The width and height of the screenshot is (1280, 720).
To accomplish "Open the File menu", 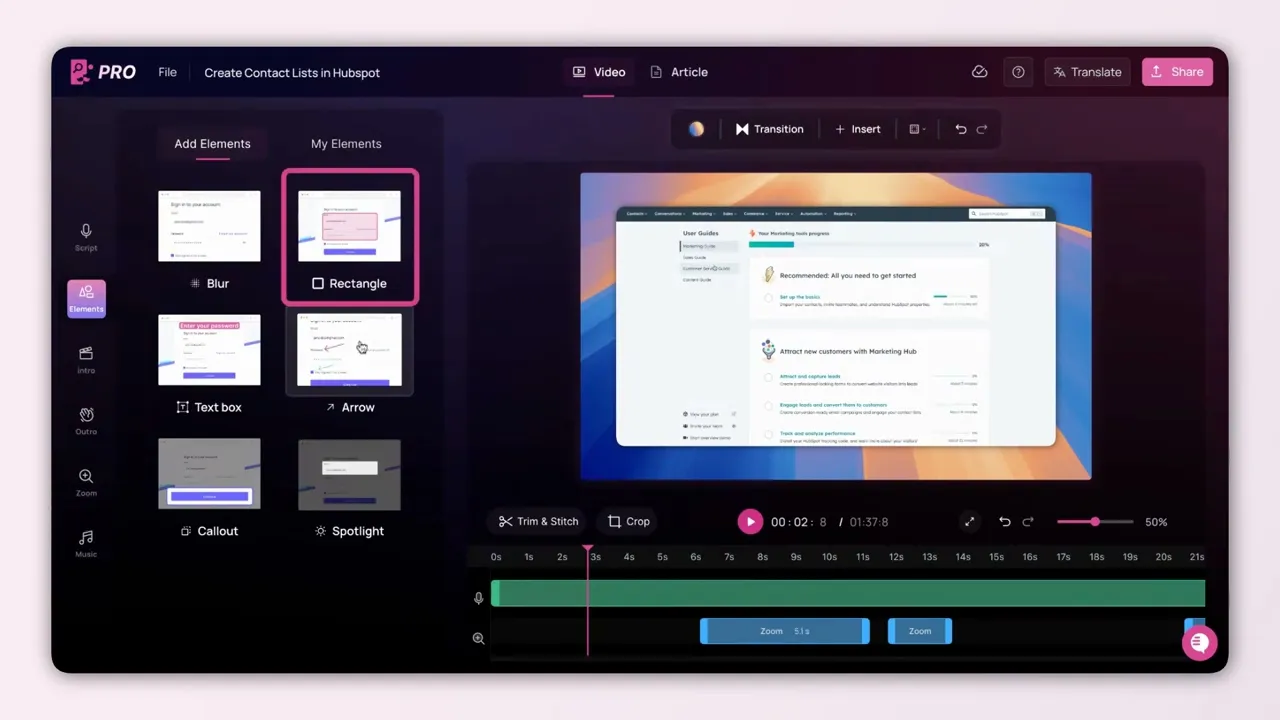I will coord(167,72).
